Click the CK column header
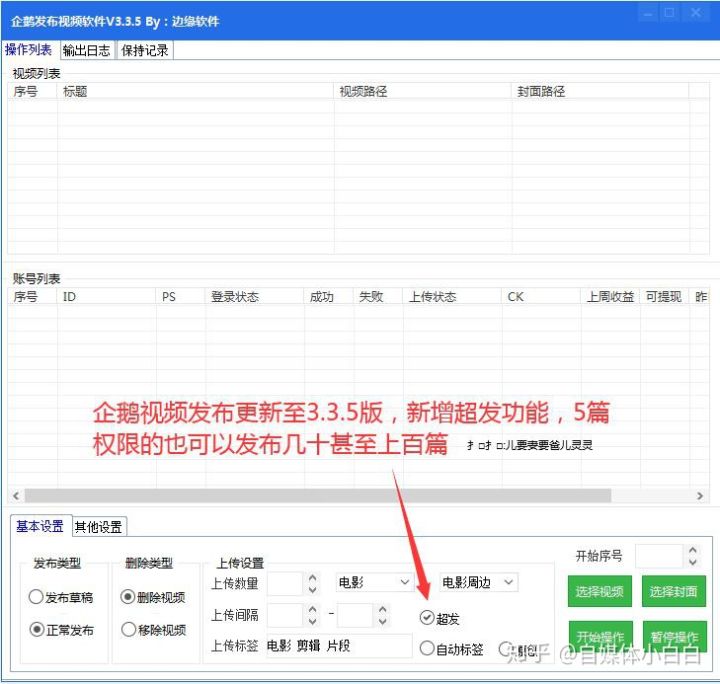Screen dimensions: 720x684 tap(541, 297)
